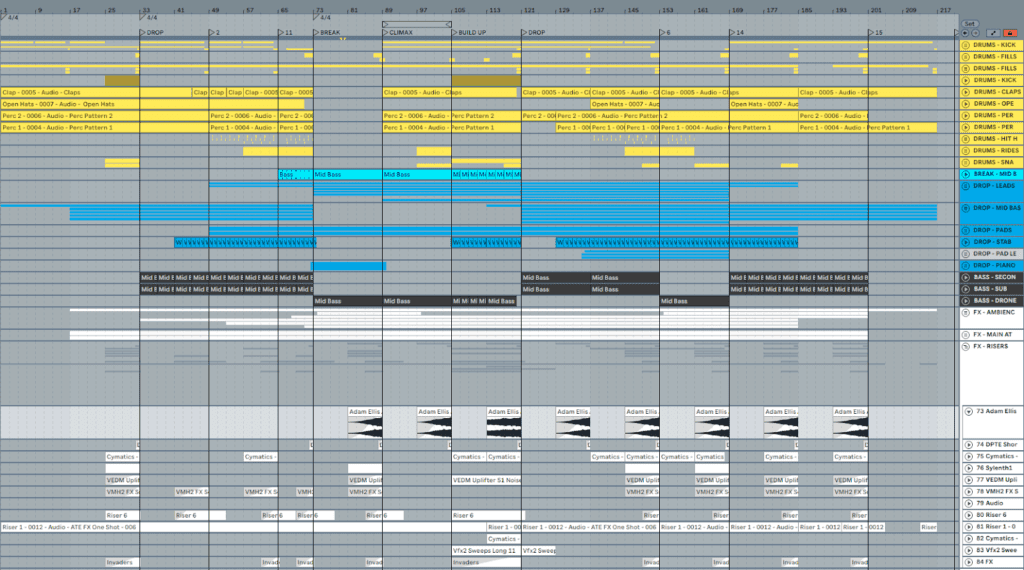This screenshot has height=570, width=1024.
Task: Jump to locator 15
Action: click(875, 33)
